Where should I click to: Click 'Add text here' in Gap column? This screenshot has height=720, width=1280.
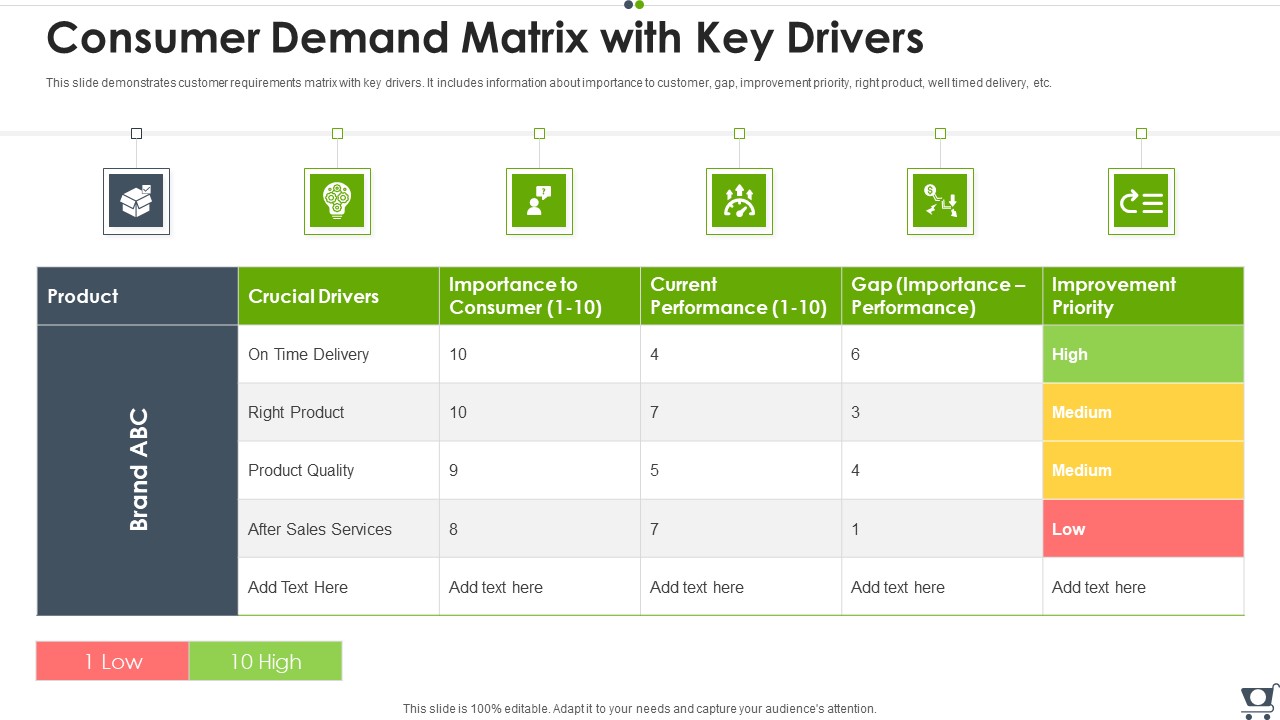coord(942,587)
